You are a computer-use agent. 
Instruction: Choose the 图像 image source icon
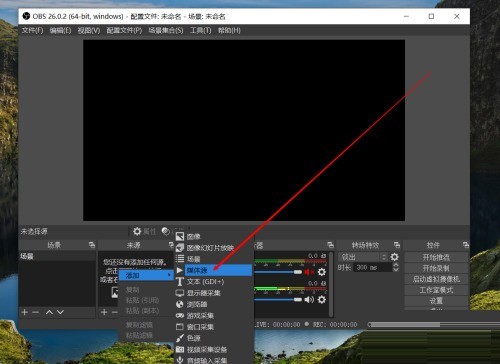point(180,236)
